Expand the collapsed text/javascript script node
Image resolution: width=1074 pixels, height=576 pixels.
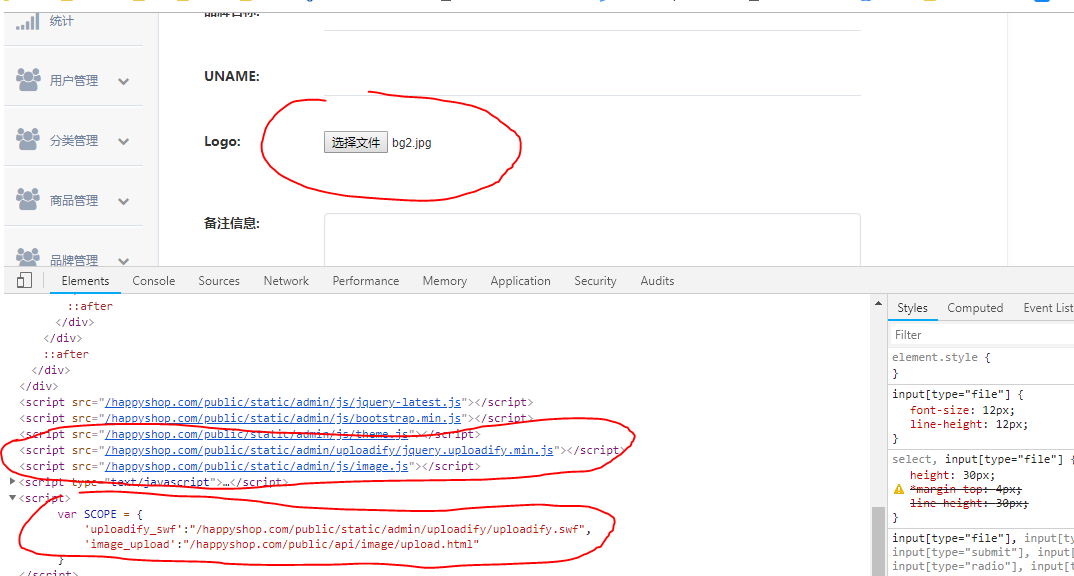12,481
